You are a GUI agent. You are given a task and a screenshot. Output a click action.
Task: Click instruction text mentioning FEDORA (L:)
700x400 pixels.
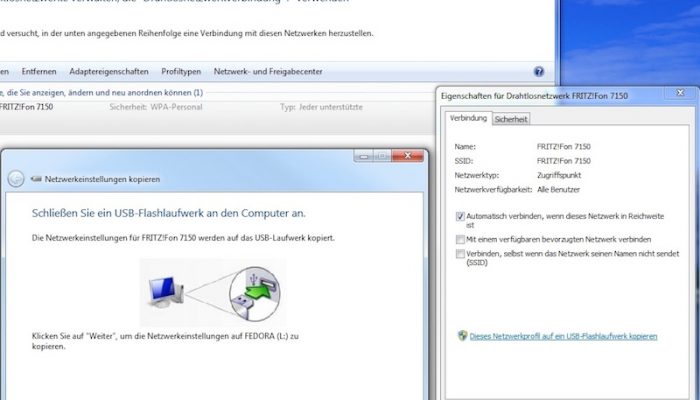pyautogui.click(x=165, y=341)
